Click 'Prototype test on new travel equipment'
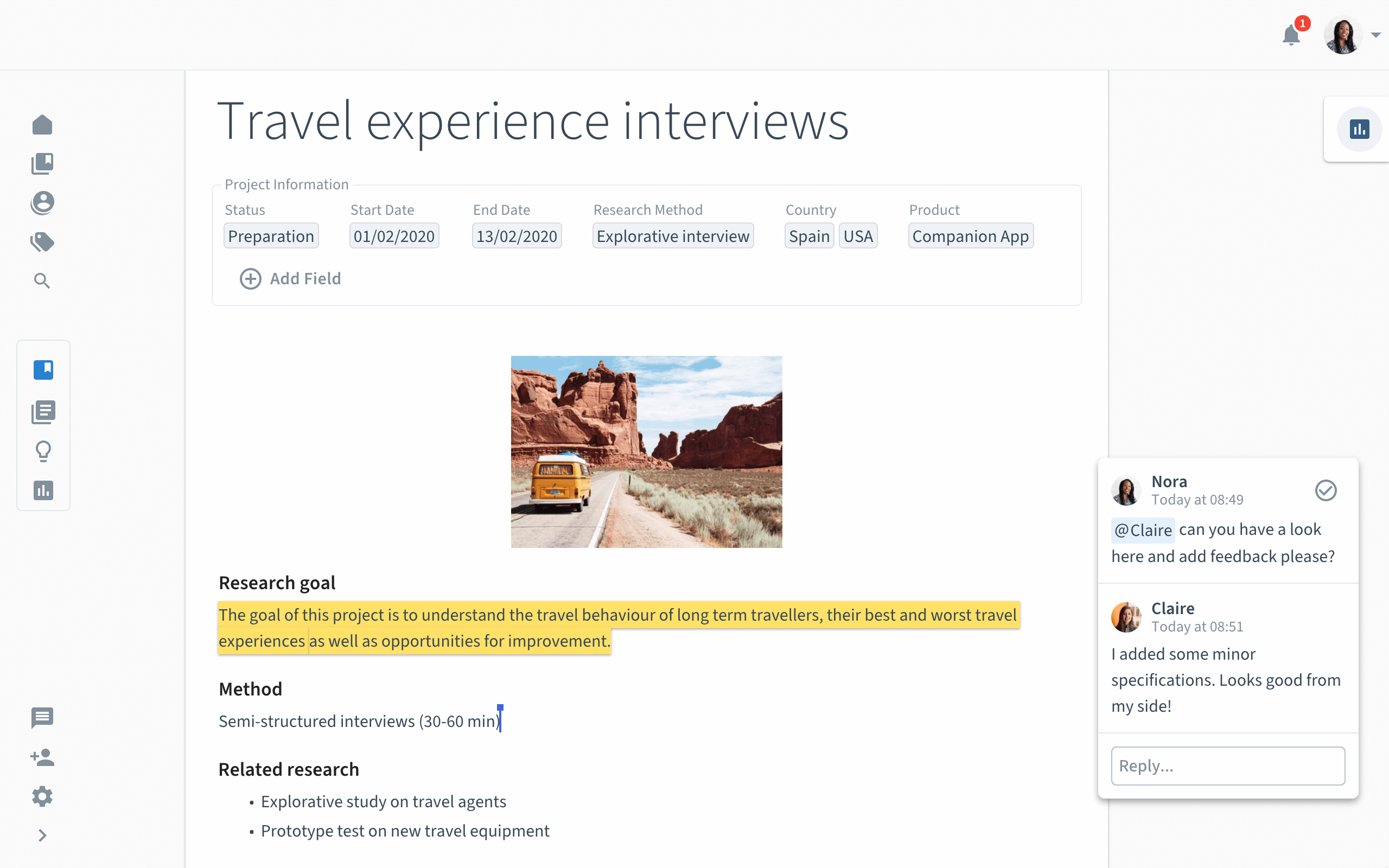Viewport: 1389px width, 868px height. tap(405, 831)
